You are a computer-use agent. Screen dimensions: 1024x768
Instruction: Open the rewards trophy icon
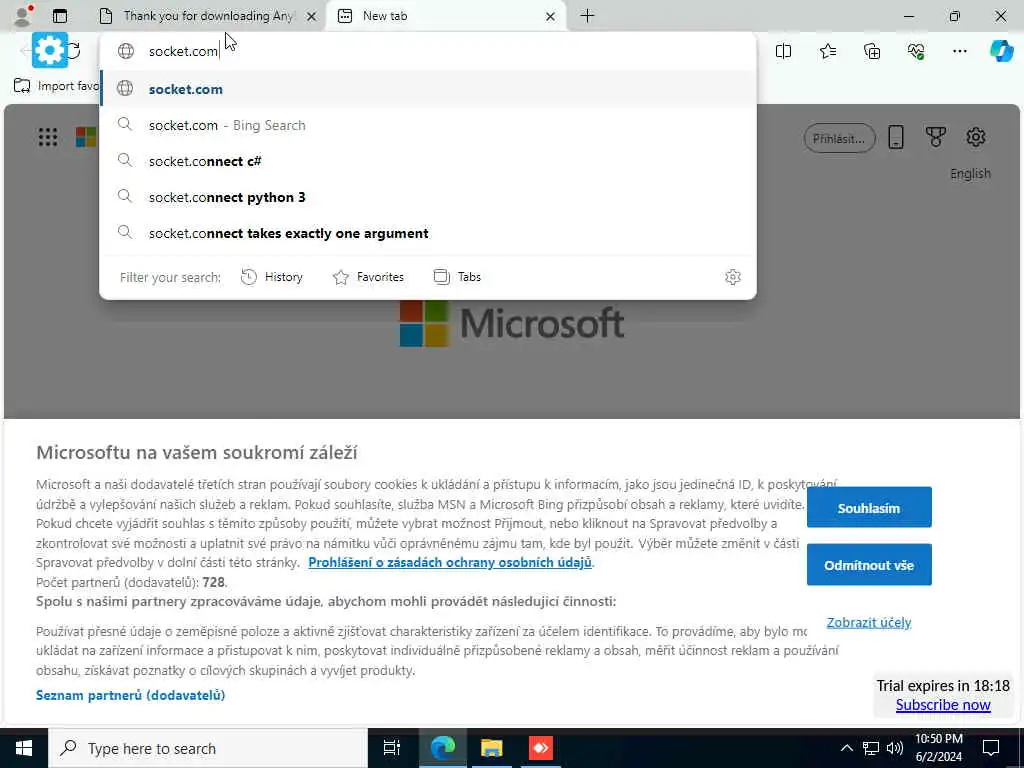(936, 137)
